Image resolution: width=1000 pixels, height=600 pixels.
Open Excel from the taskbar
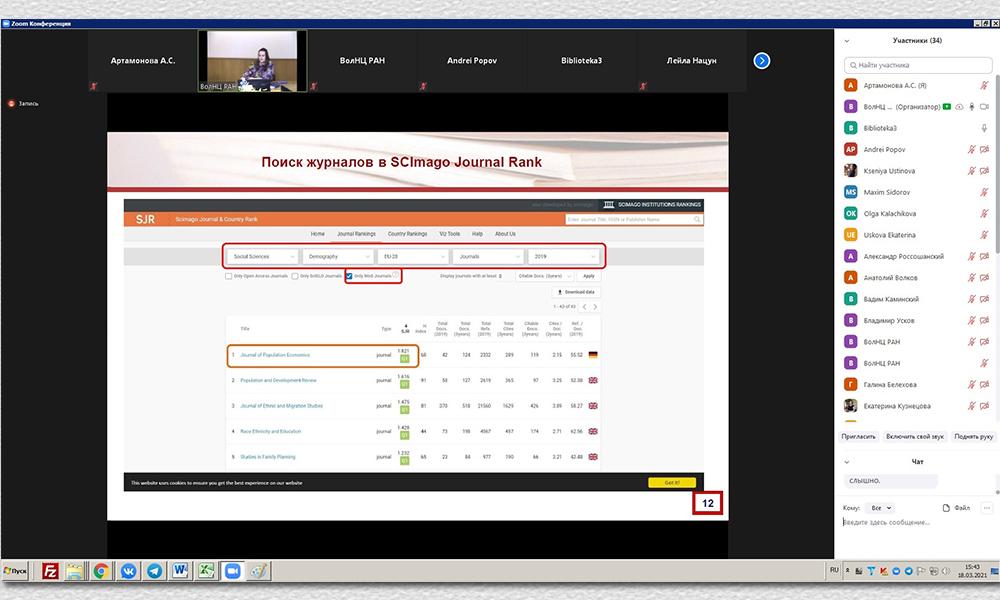point(206,571)
